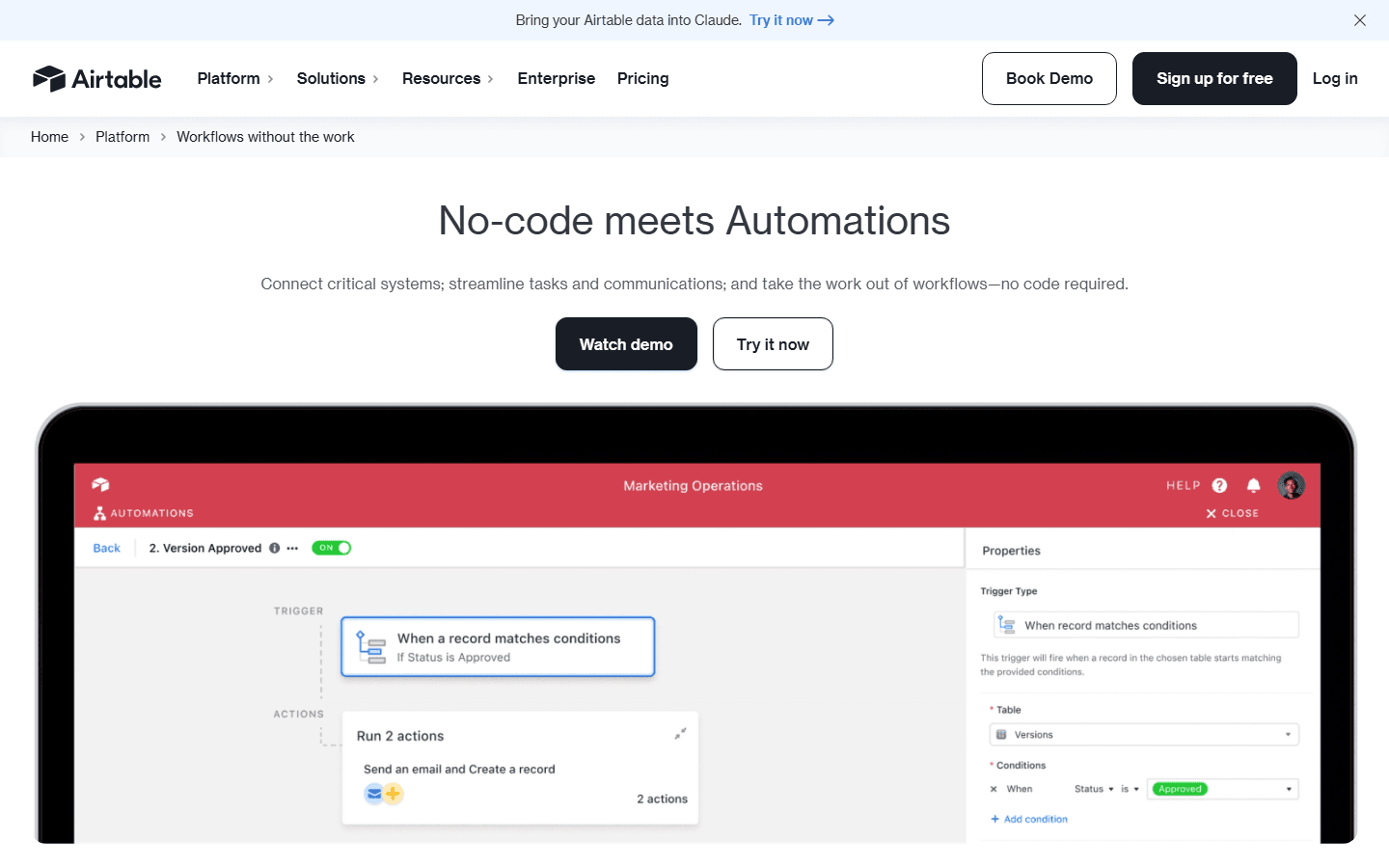
Task: Go to Platform breadcrumb
Action: tap(123, 137)
